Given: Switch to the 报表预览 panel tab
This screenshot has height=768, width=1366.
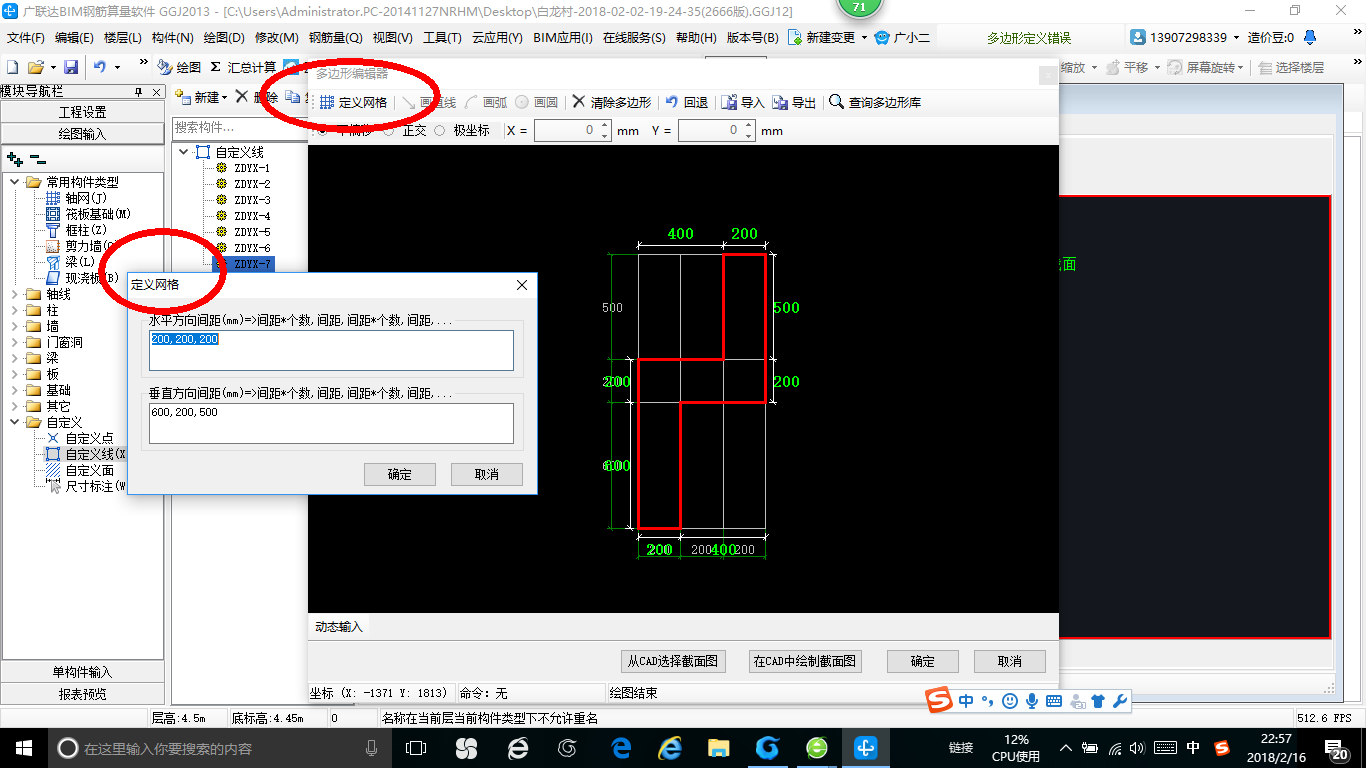Looking at the screenshot, I should [82, 694].
